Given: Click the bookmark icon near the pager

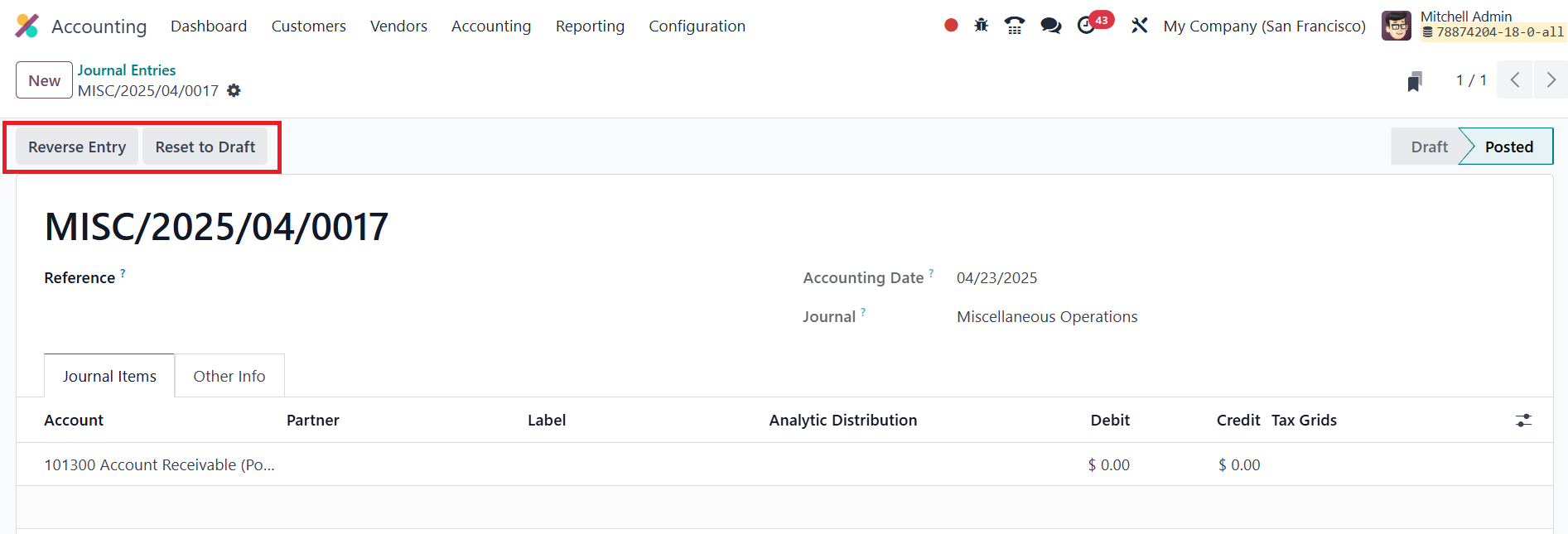Looking at the screenshot, I should [1415, 81].
